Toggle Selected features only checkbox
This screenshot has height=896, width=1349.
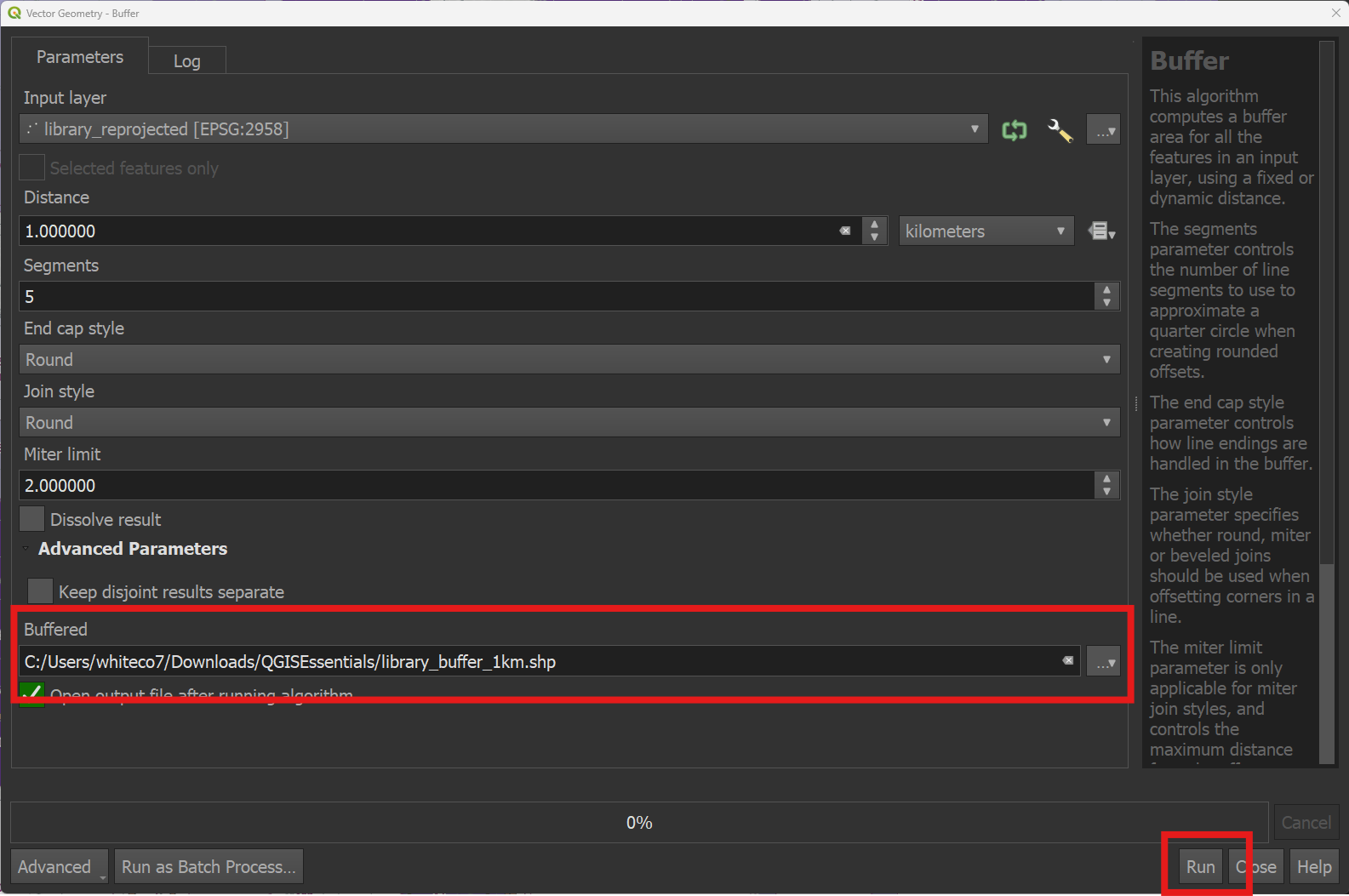(x=32, y=168)
